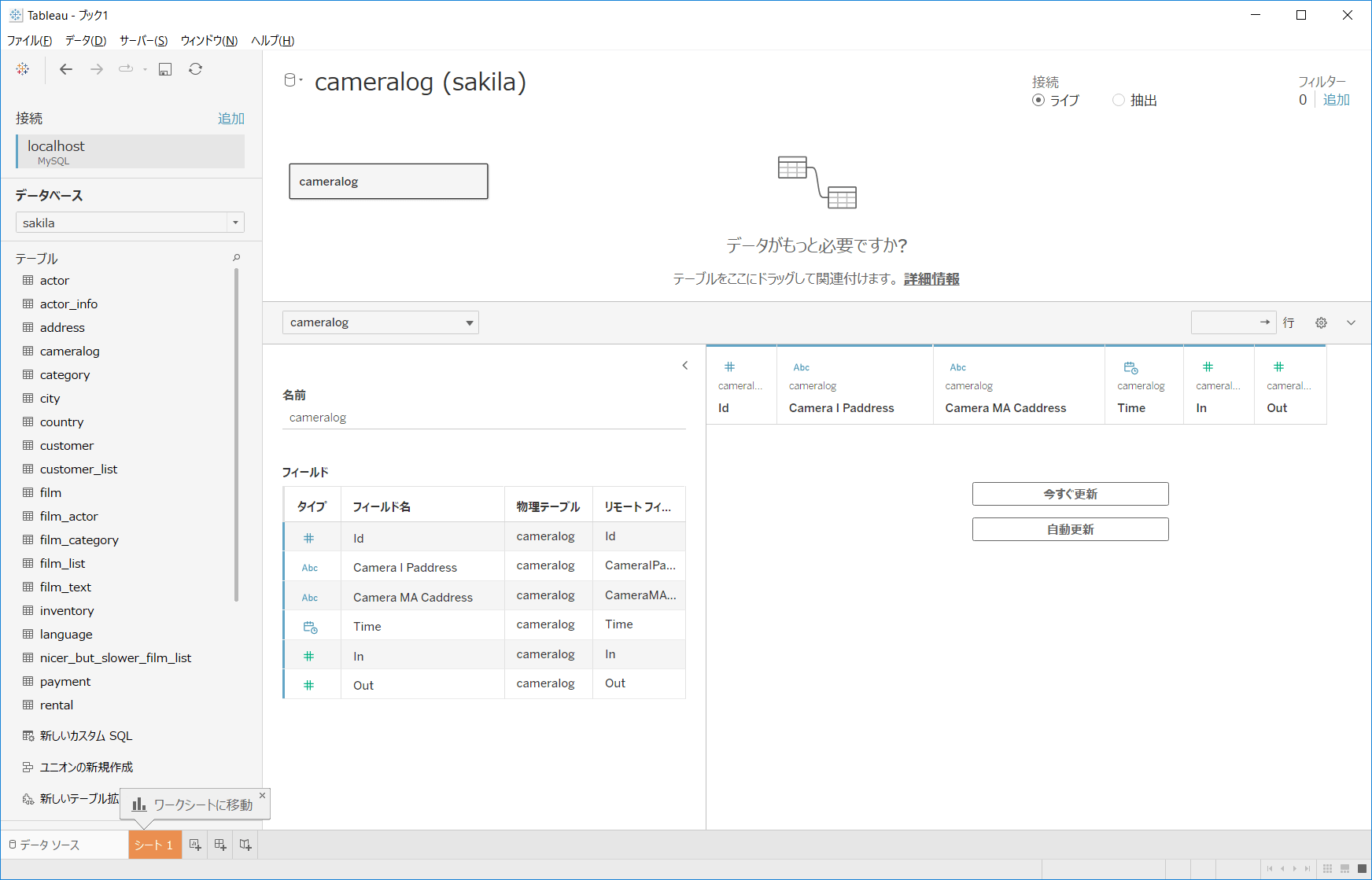Open the sakila database dropdown
1372x880 pixels.
pyautogui.click(x=130, y=223)
